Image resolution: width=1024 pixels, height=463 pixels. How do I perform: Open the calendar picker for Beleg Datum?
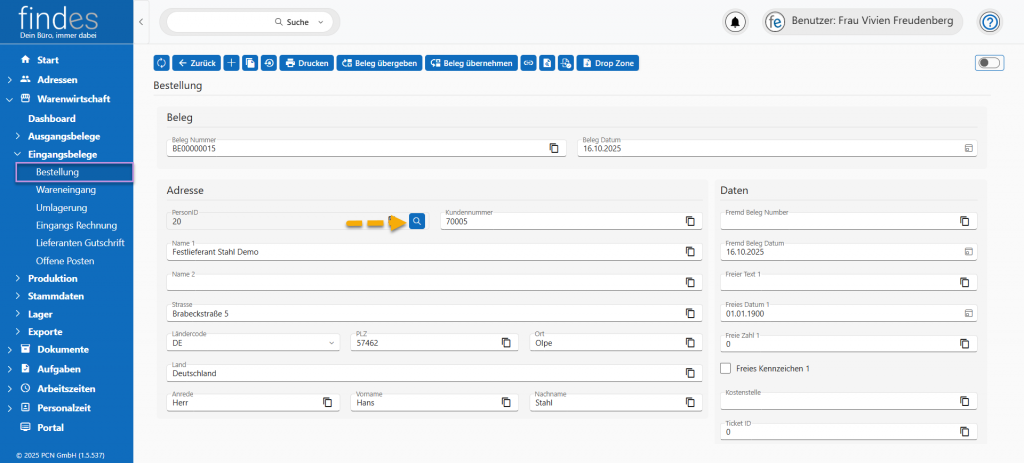point(967,148)
